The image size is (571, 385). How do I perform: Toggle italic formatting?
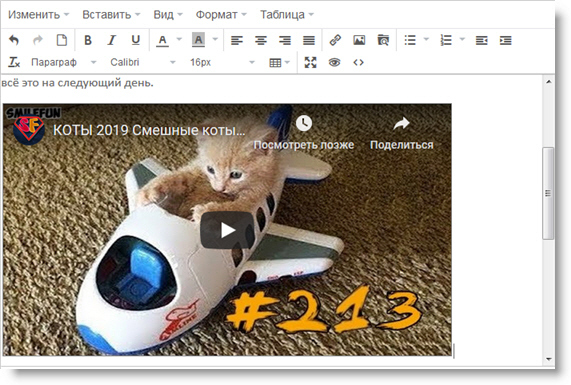112,40
